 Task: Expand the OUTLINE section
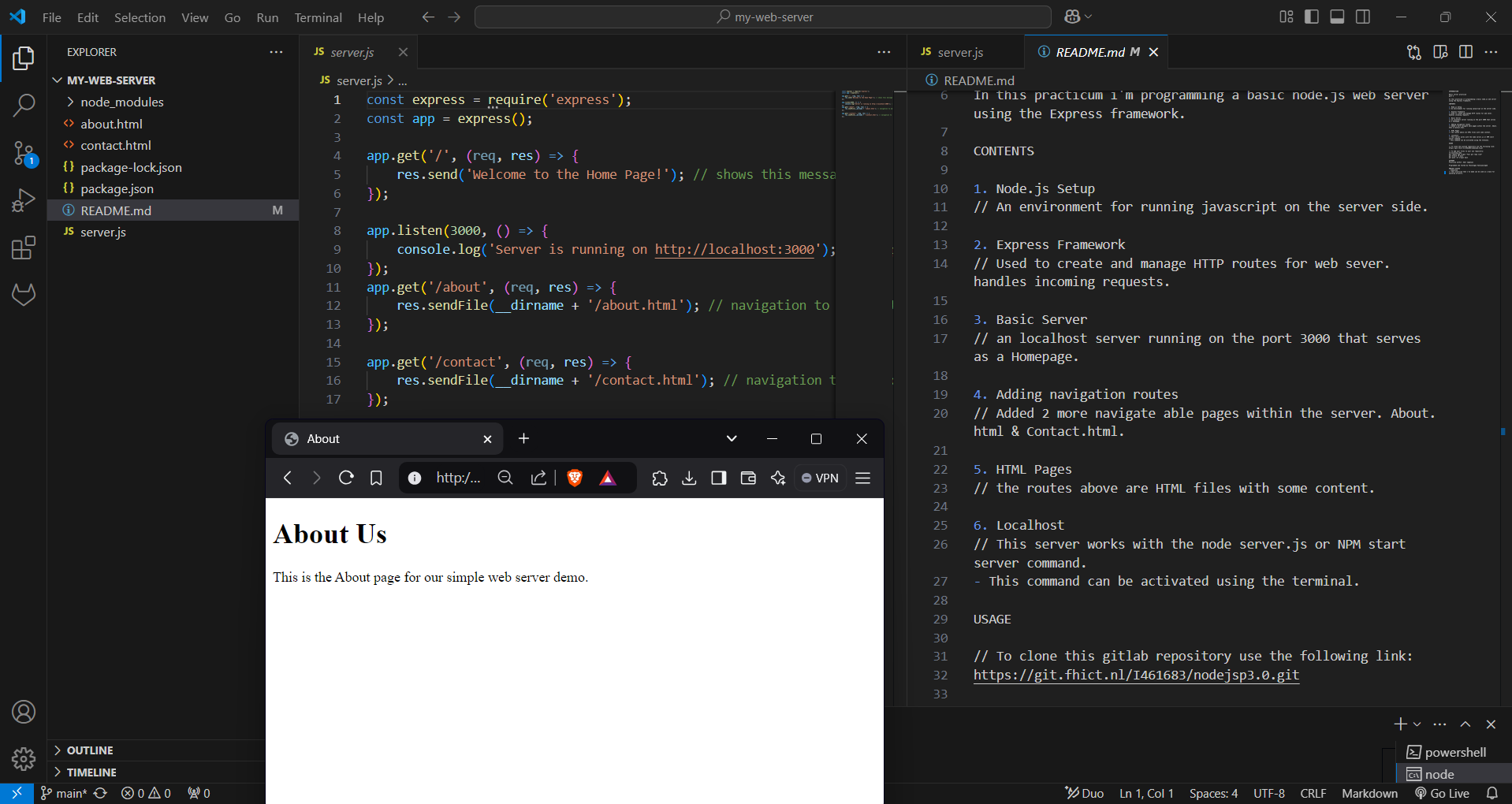point(89,750)
